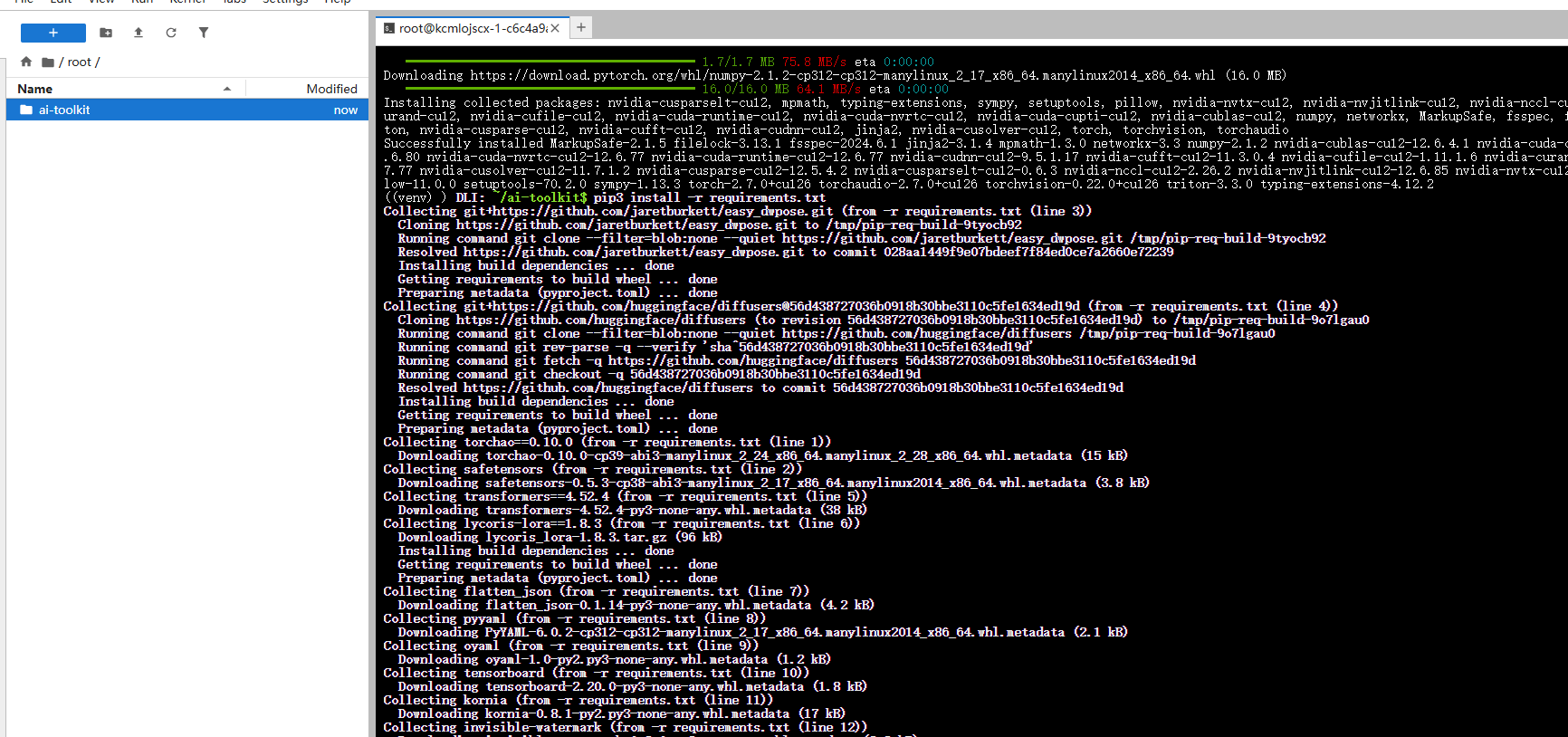1568x737 pixels.
Task: Create a new folder using the folder-plus icon
Action: click(106, 33)
